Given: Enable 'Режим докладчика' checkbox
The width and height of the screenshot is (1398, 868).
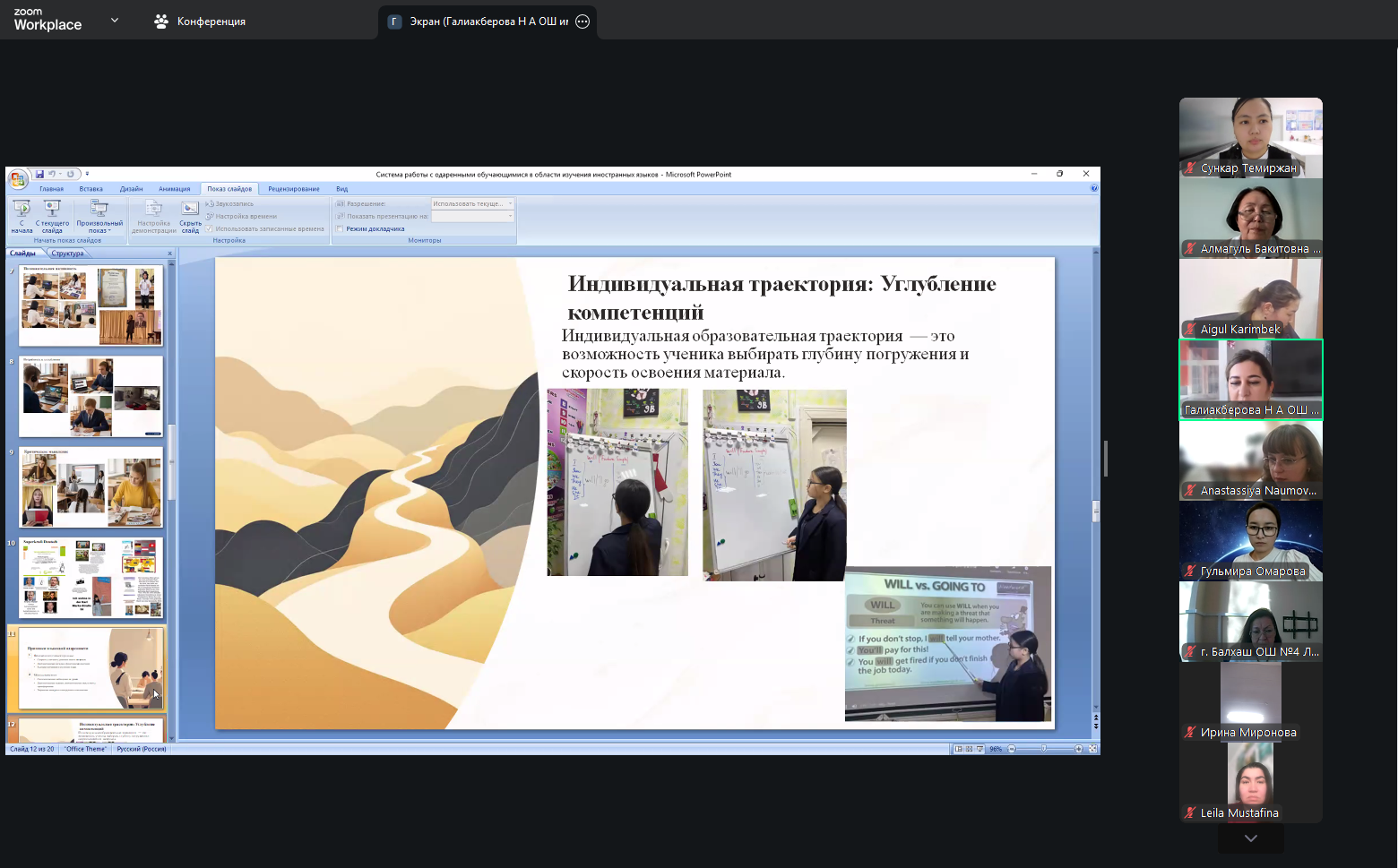Looking at the screenshot, I should (x=341, y=229).
